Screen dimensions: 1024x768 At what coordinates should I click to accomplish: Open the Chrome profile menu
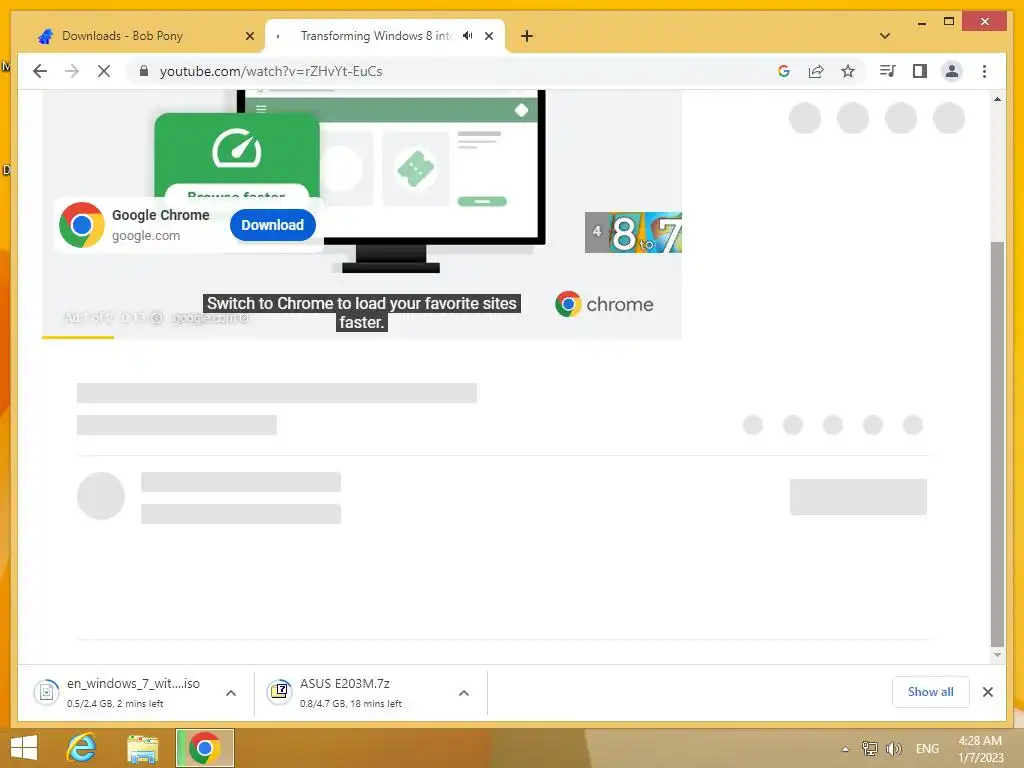(952, 71)
